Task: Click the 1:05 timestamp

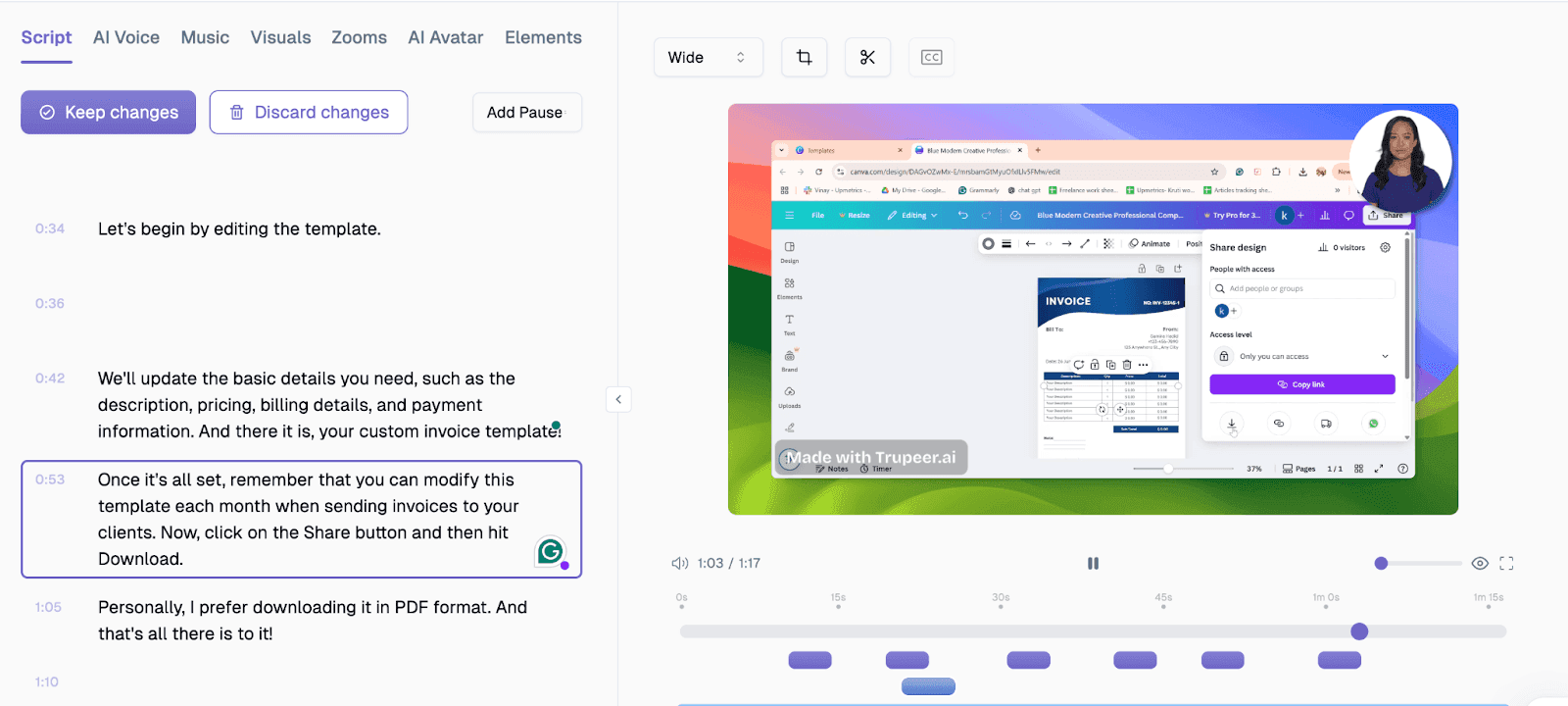Action: tap(48, 607)
